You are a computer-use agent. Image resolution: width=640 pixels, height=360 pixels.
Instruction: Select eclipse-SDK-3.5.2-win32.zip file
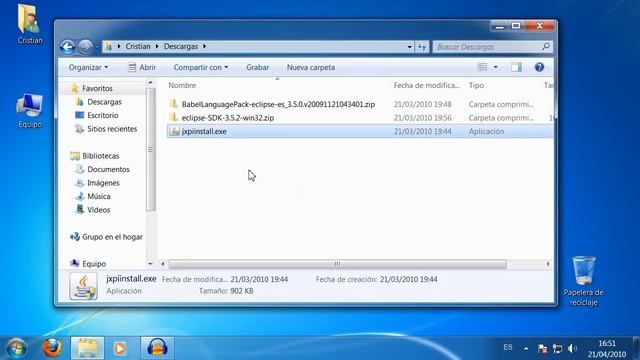click(228, 118)
